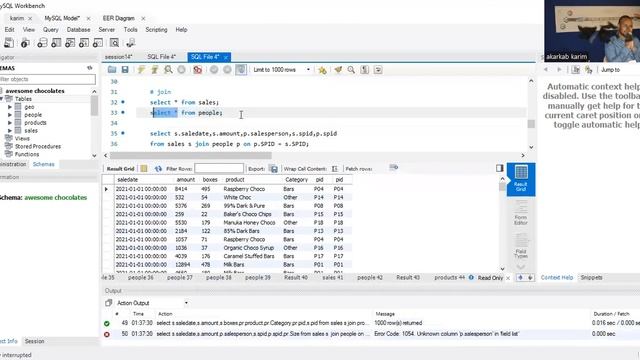Image resolution: width=640 pixels, height=360 pixels.
Task: Select the products 44 result tab
Action: pyautogui.click(x=449, y=278)
